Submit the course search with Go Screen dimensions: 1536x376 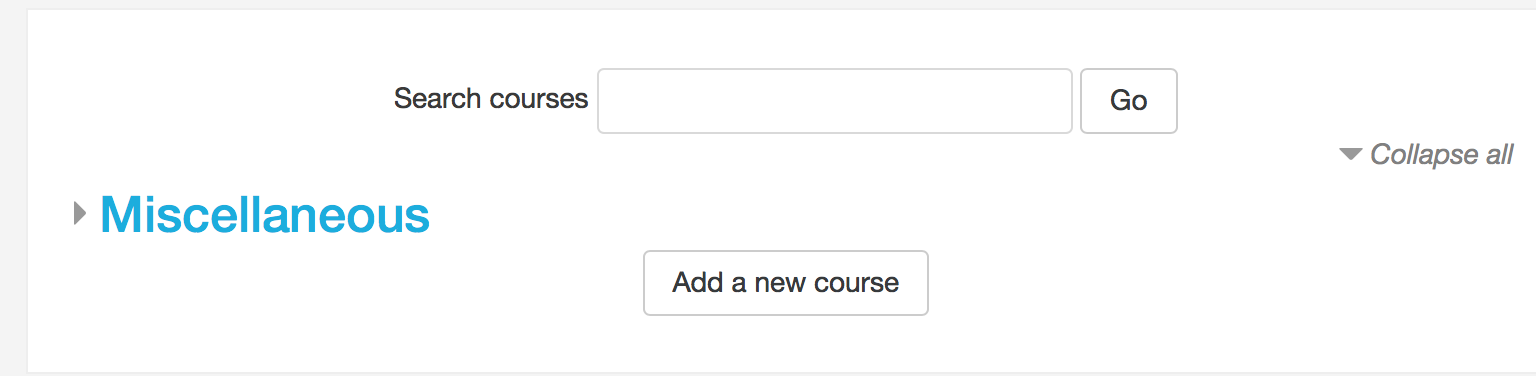coord(1129,101)
